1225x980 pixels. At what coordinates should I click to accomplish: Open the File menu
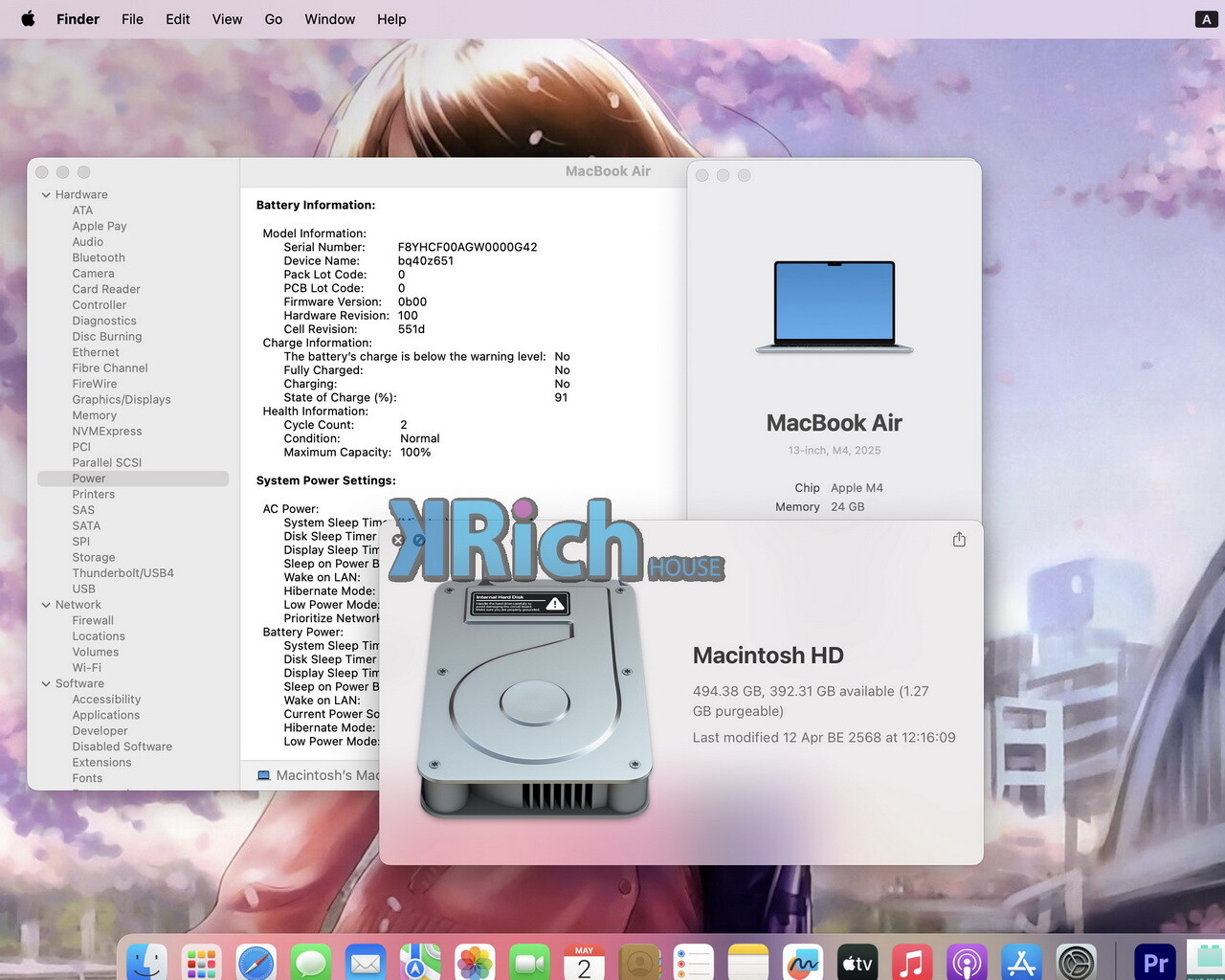(132, 19)
